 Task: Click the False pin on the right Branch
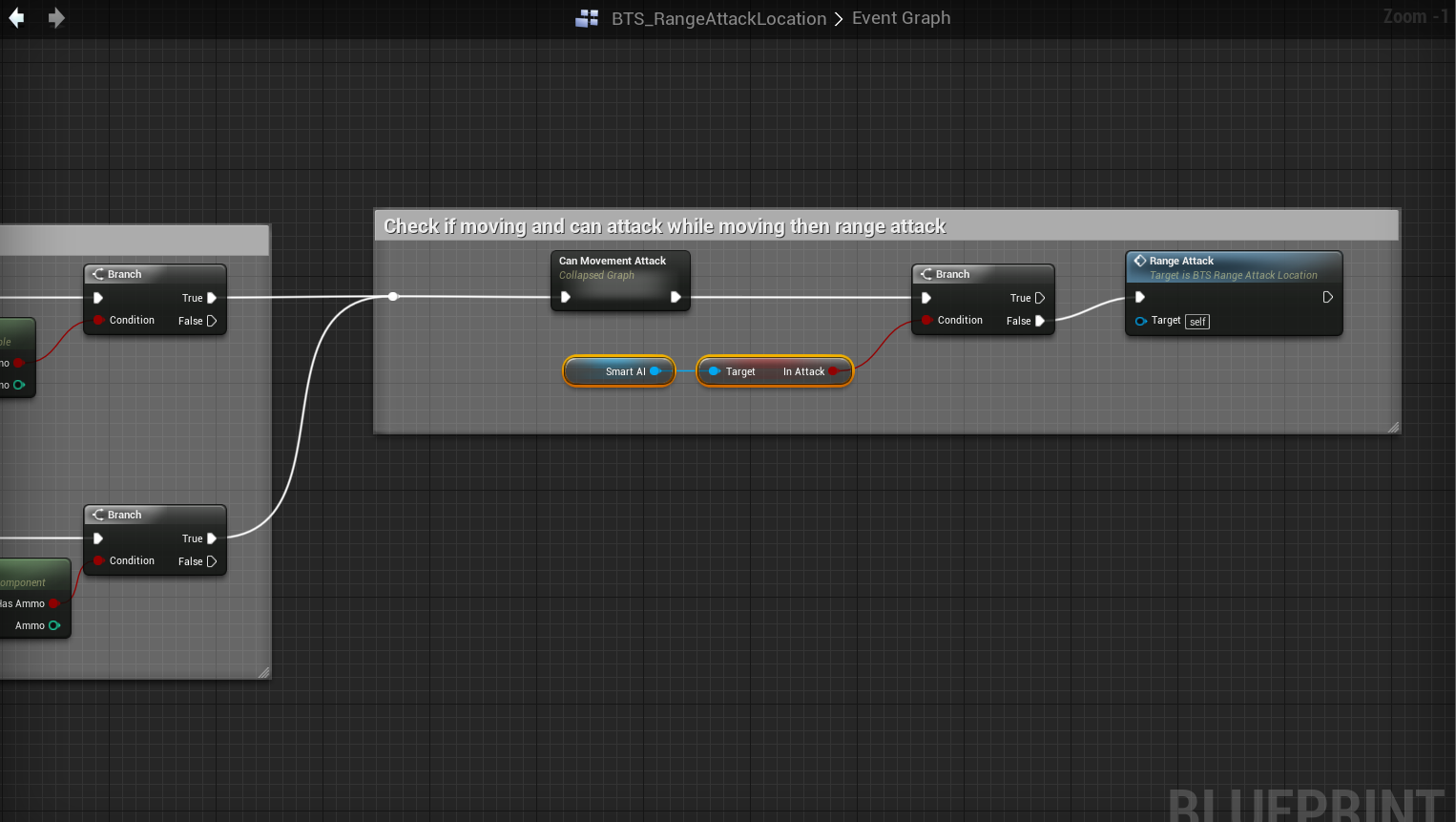(1040, 321)
